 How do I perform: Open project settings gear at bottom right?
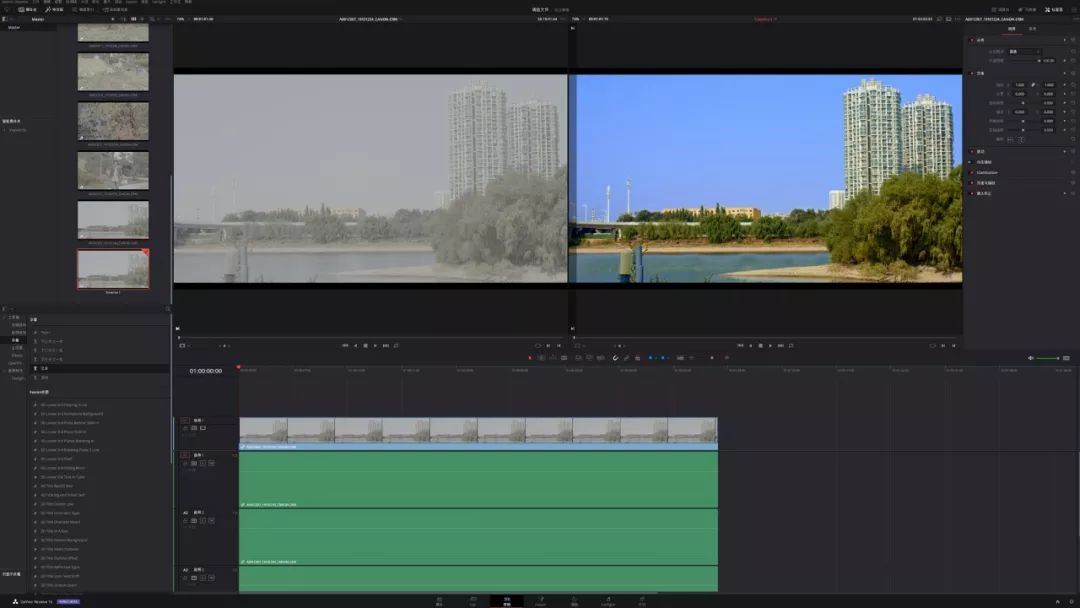coord(1072,601)
